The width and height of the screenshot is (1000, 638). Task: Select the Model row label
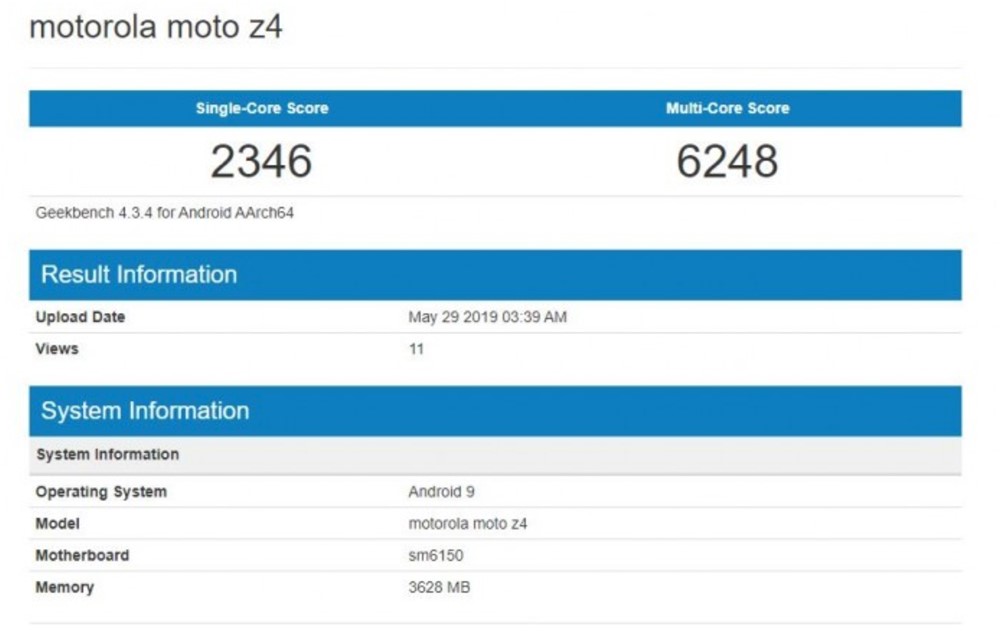(57, 523)
